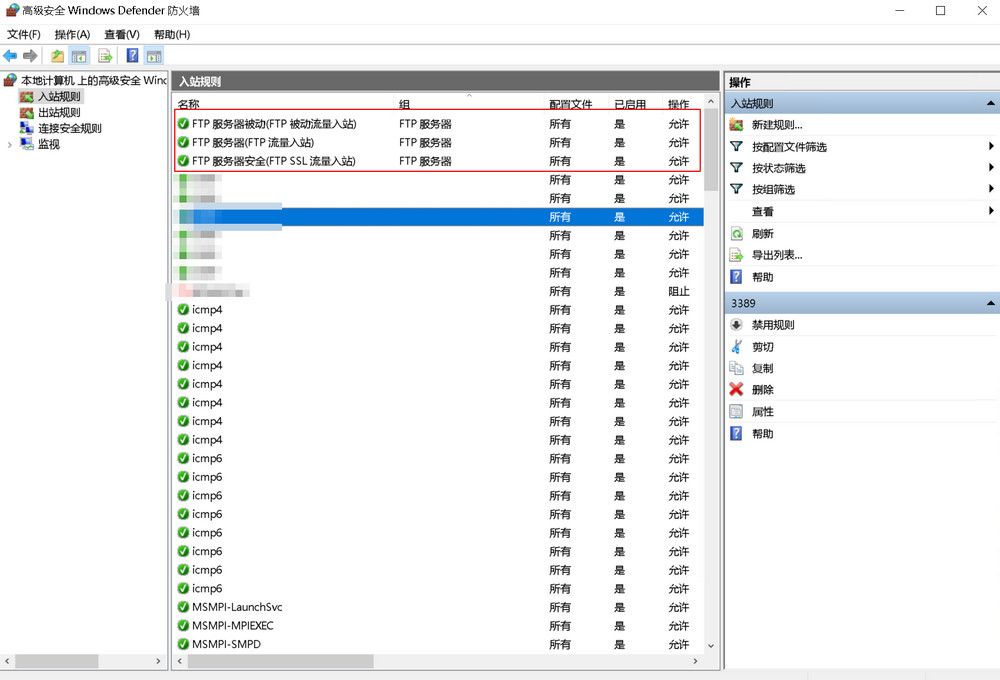Toggle the action pane toolbar icon
Viewport: 1000px width, 680px height.
coord(154,56)
